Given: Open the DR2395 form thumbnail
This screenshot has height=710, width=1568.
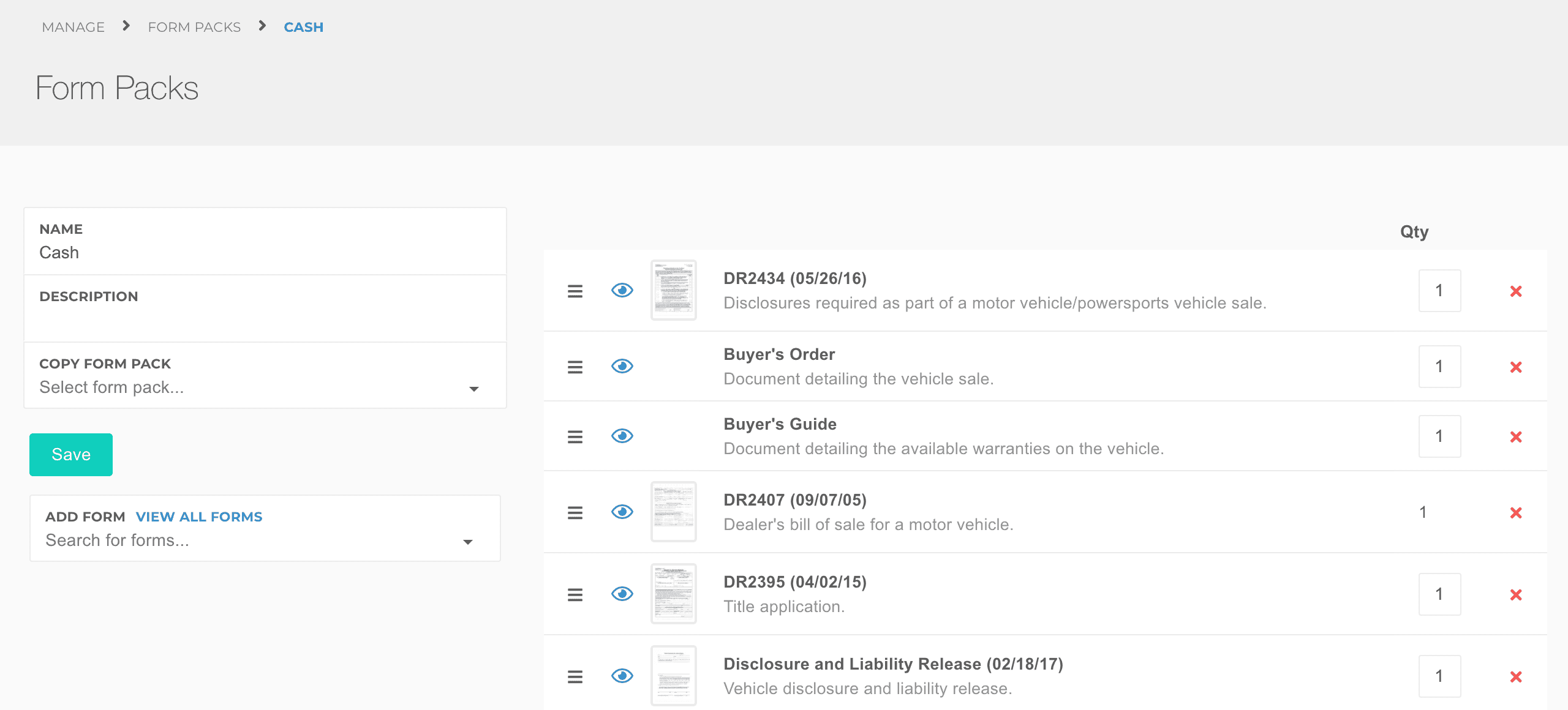Looking at the screenshot, I should [x=673, y=594].
